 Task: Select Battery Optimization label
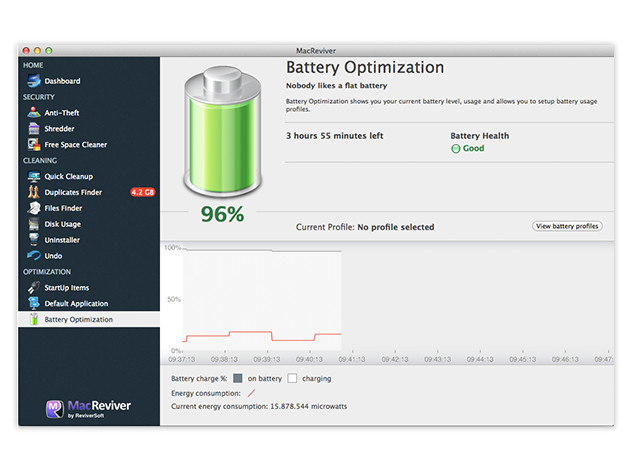click(78, 319)
